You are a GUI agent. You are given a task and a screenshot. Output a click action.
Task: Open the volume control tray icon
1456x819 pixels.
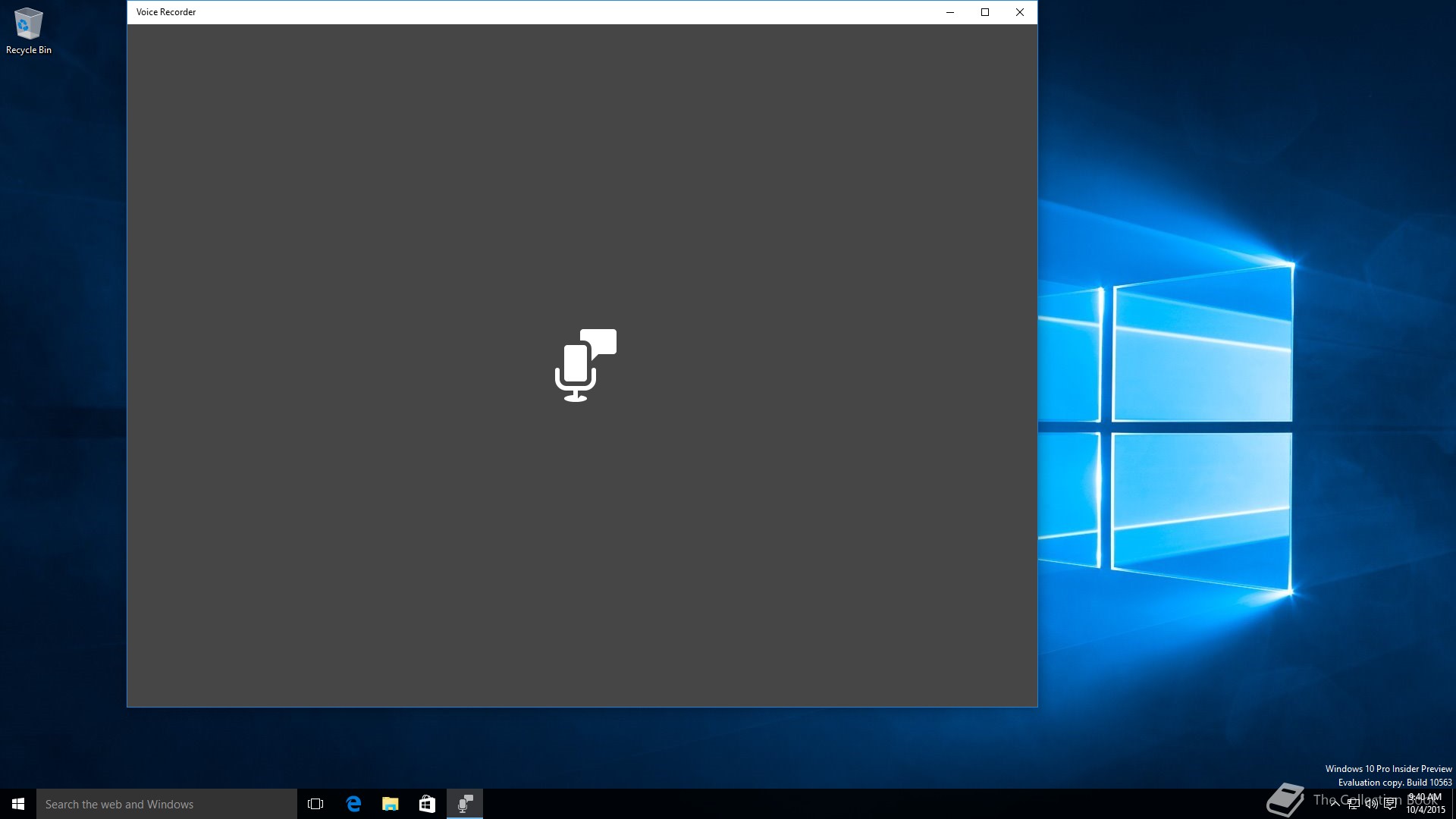[1372, 805]
